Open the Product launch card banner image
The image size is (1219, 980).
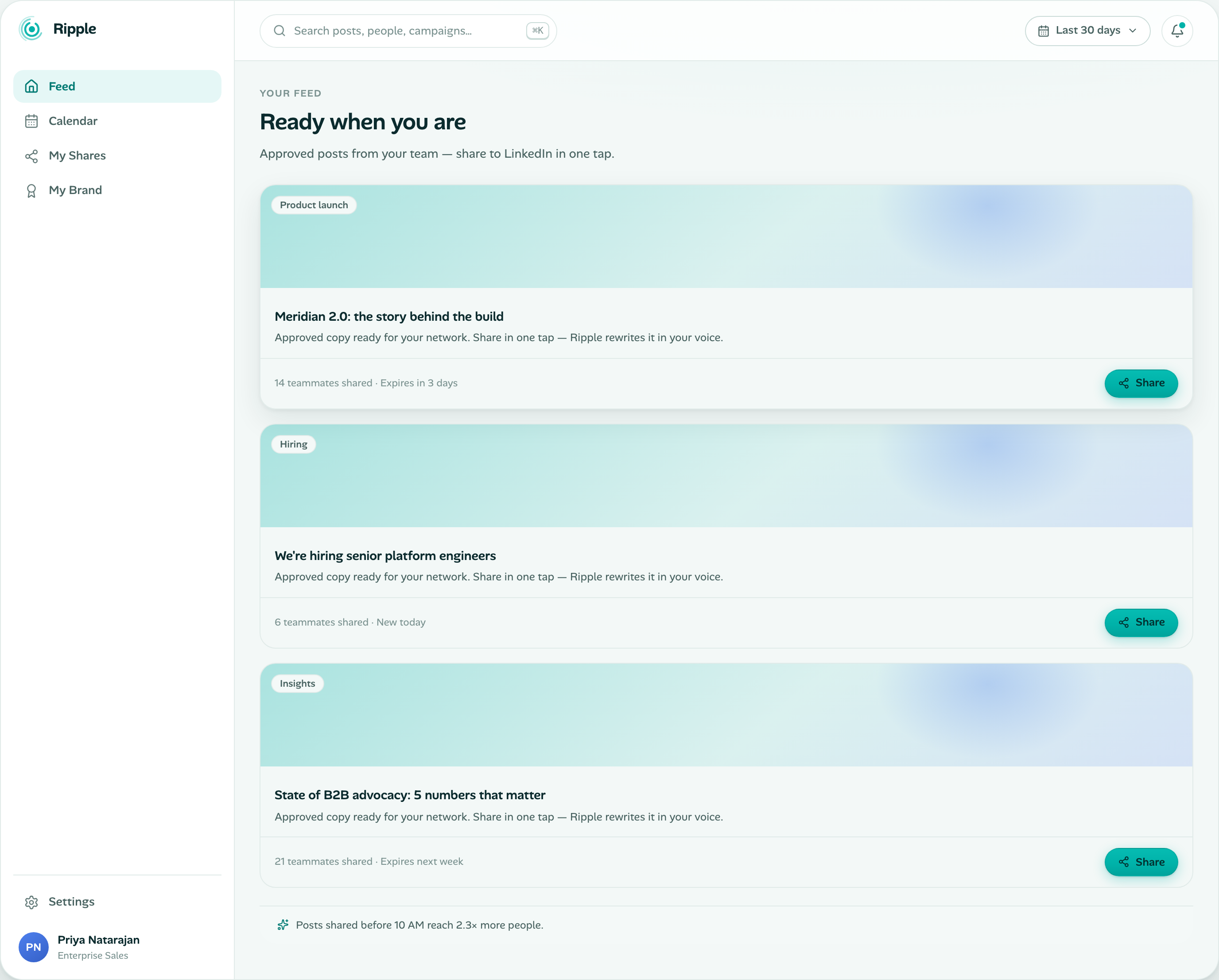(726, 237)
